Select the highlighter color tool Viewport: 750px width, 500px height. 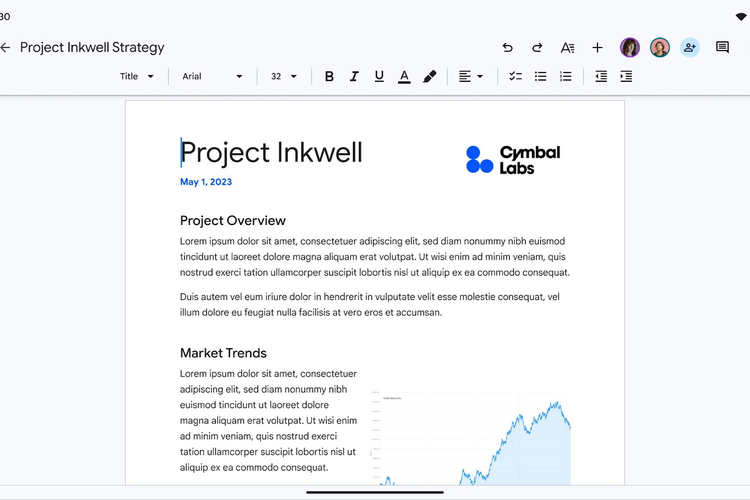pyautogui.click(x=429, y=76)
